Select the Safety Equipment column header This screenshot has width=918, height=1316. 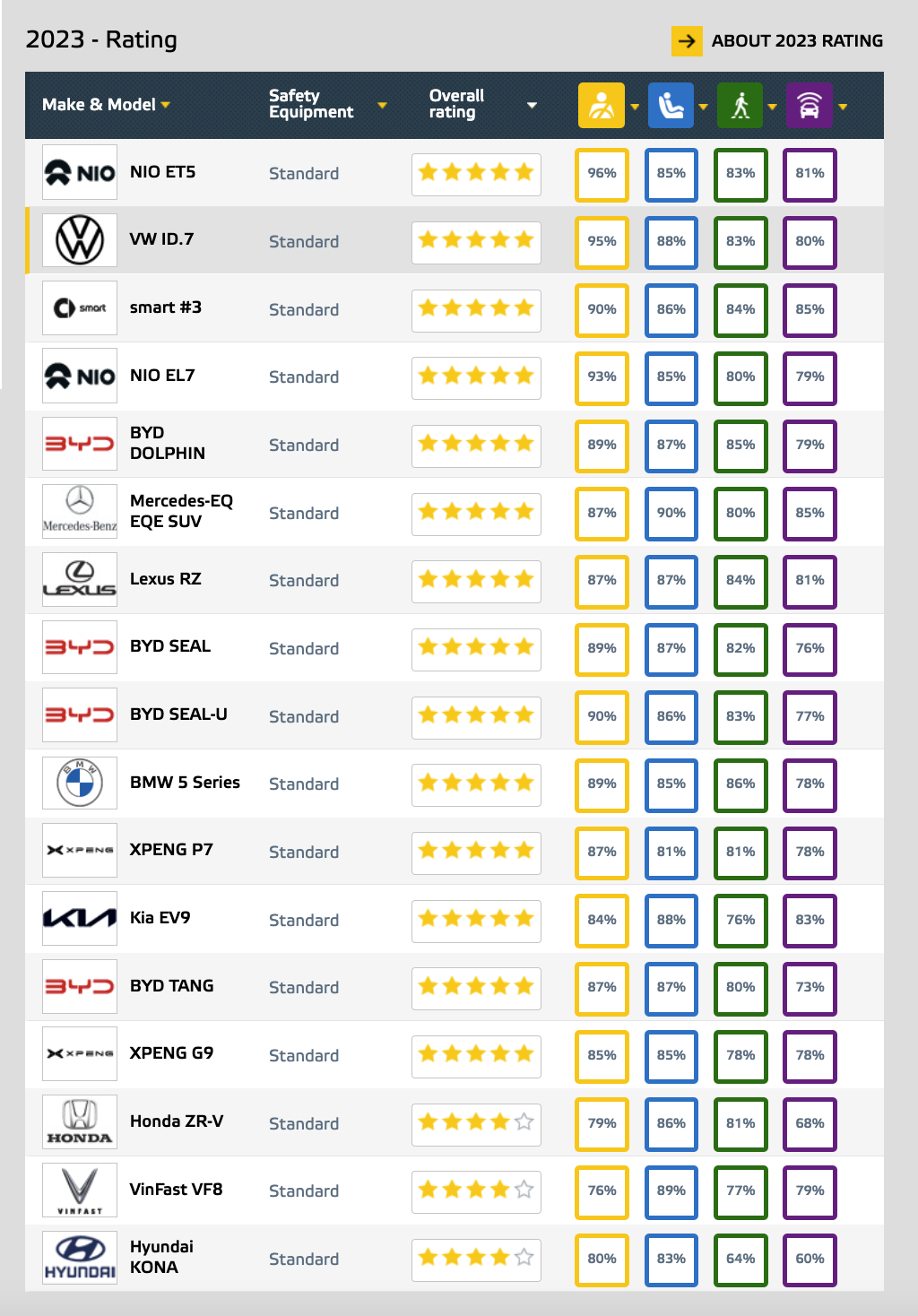[x=311, y=104]
